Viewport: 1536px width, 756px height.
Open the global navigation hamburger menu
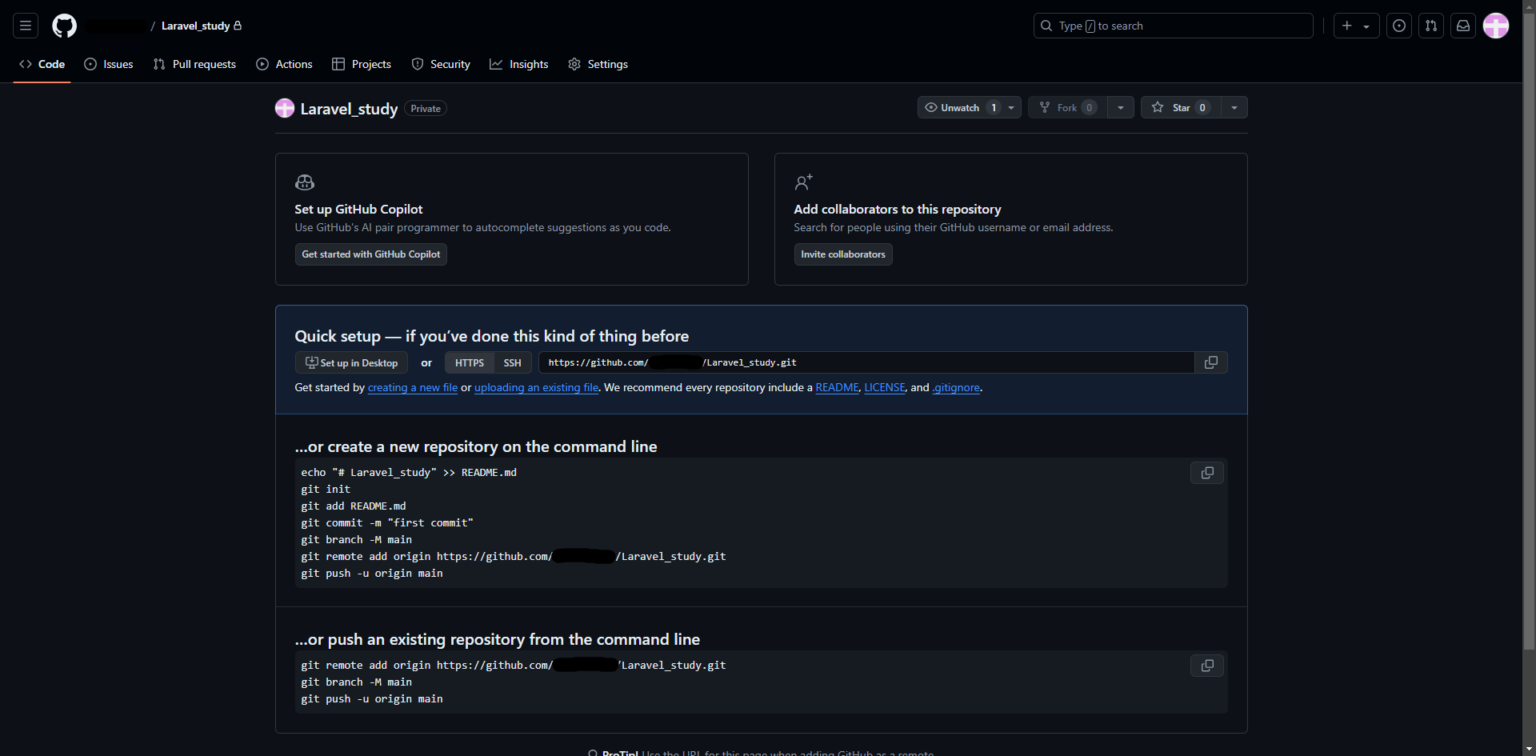tap(25, 25)
